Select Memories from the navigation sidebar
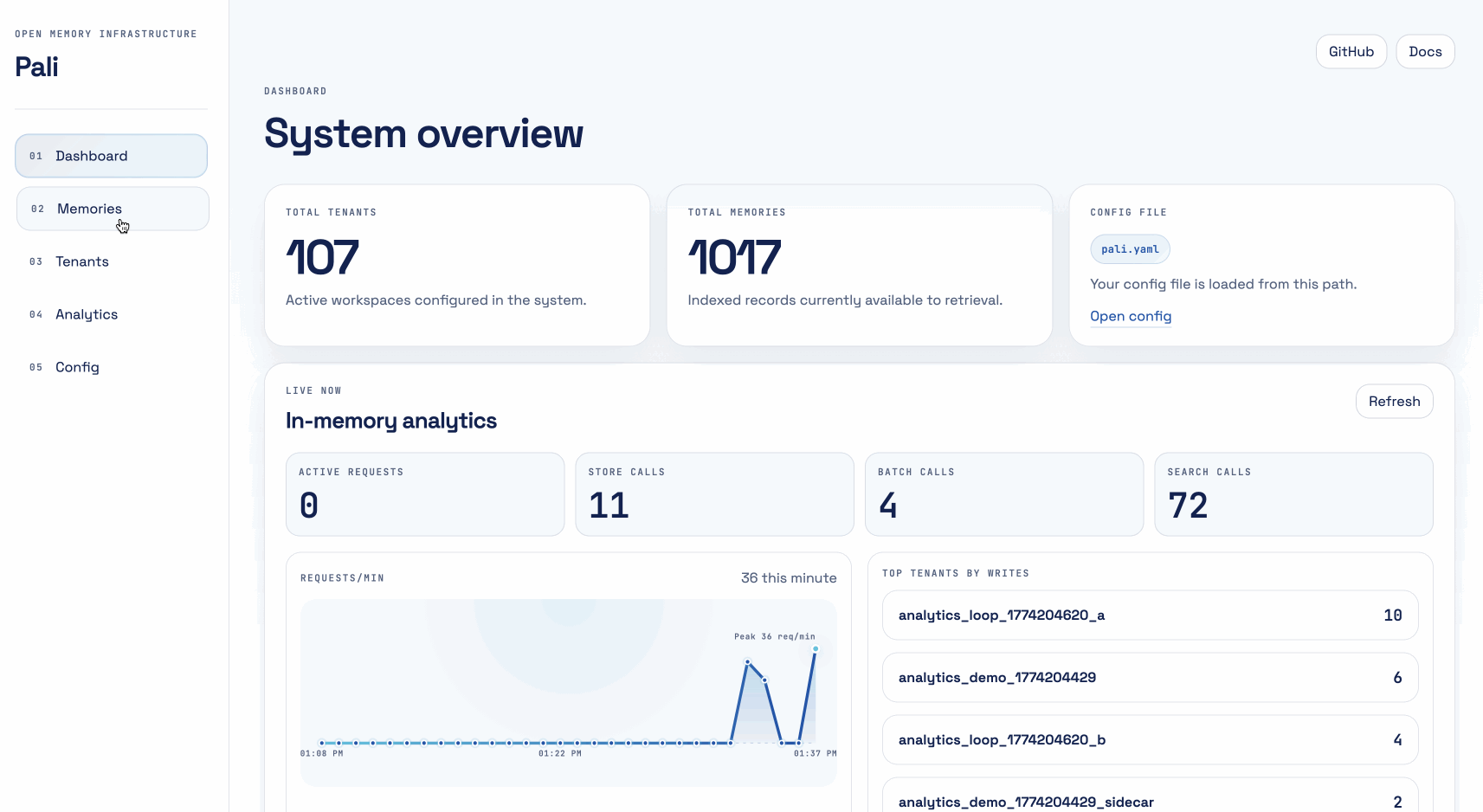Screen dimensions: 1483x812 [89, 209]
